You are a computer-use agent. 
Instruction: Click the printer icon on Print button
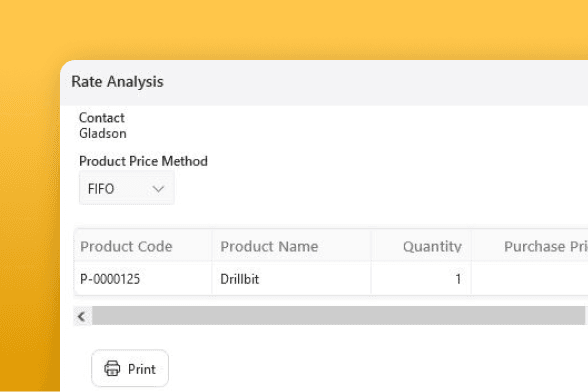[112, 368]
